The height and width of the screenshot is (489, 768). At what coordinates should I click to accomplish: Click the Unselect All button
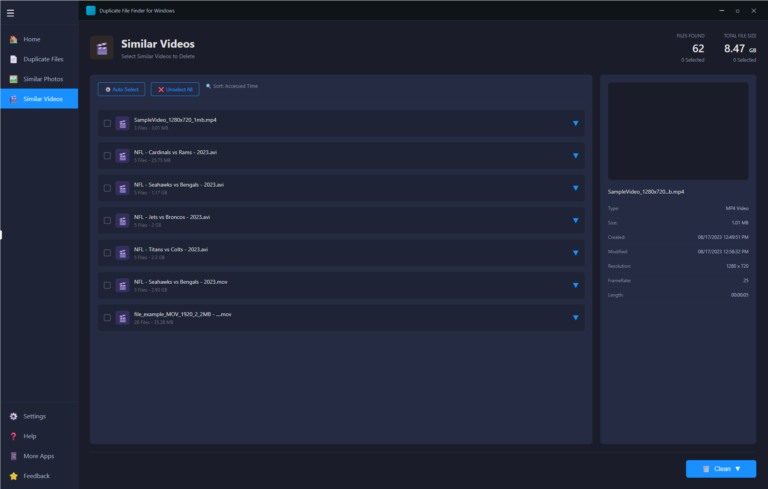175,89
